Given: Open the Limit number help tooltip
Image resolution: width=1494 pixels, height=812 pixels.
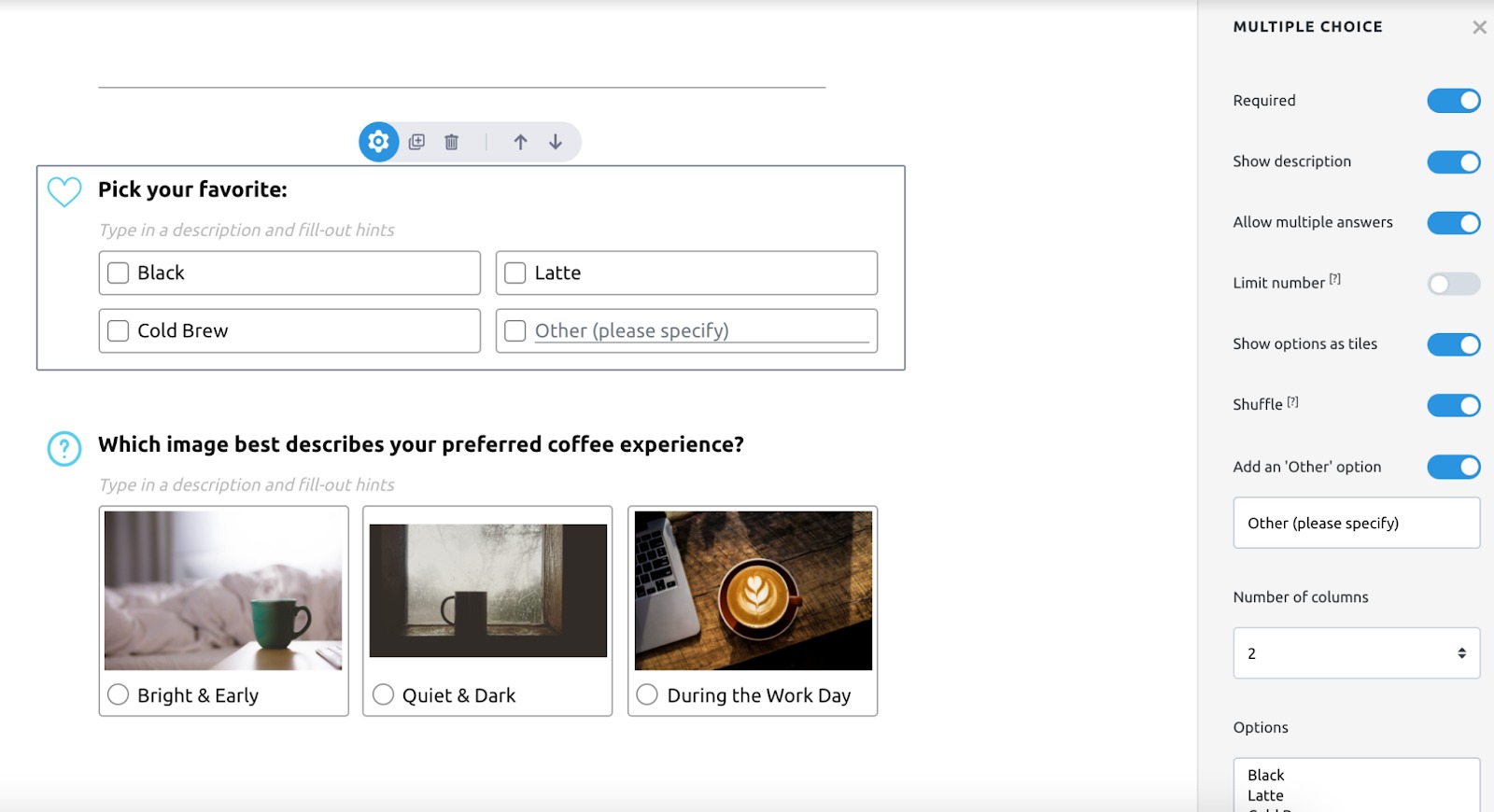Looking at the screenshot, I should [1335, 279].
